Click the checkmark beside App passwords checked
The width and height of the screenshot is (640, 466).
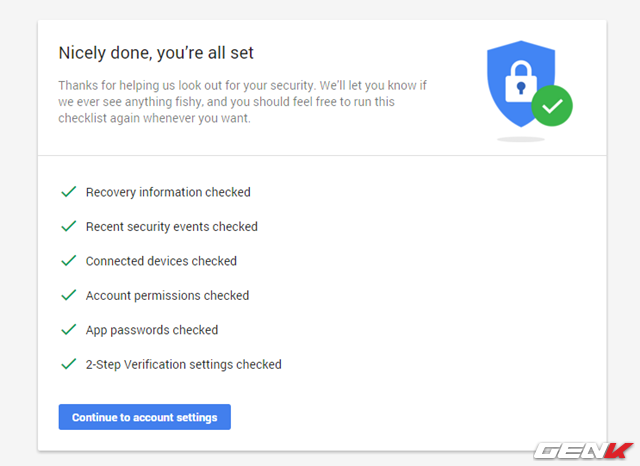click(68, 330)
